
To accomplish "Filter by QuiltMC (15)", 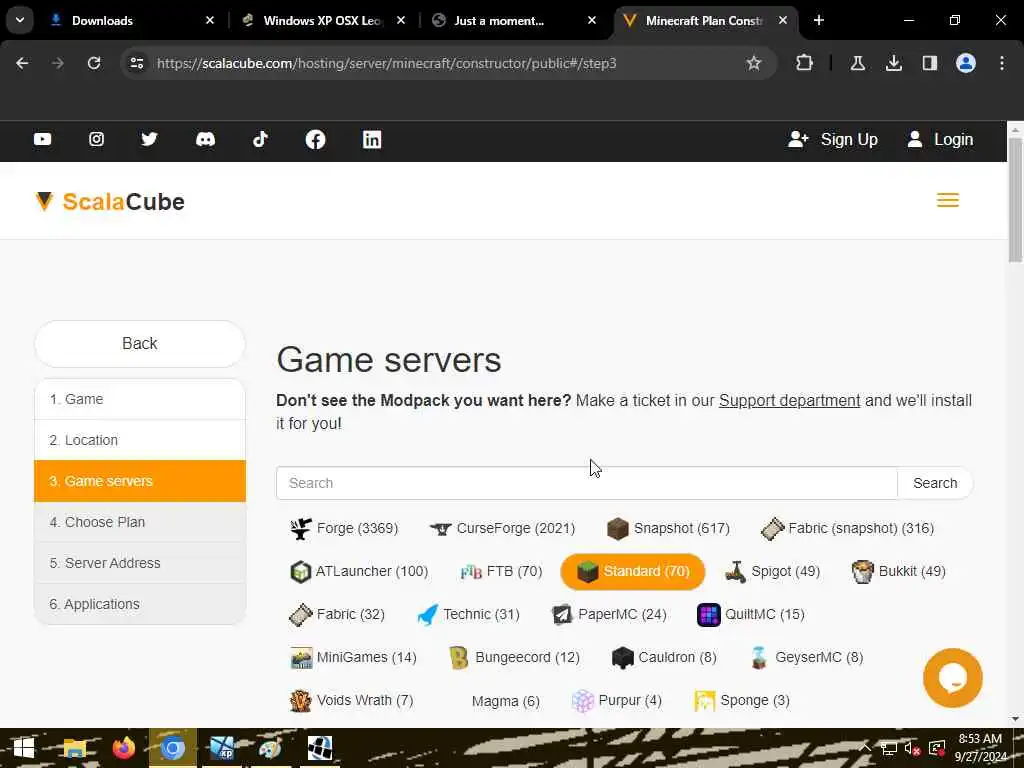I will [x=751, y=615].
